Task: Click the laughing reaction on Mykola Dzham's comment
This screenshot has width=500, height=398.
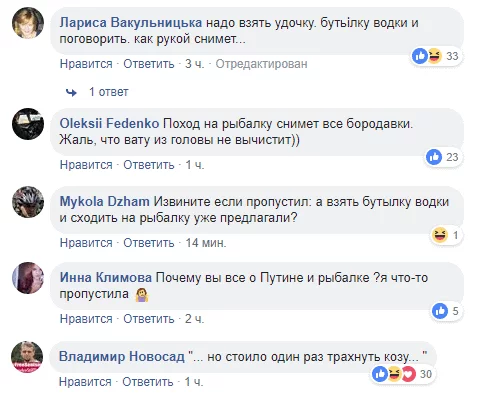Action: 440,235
